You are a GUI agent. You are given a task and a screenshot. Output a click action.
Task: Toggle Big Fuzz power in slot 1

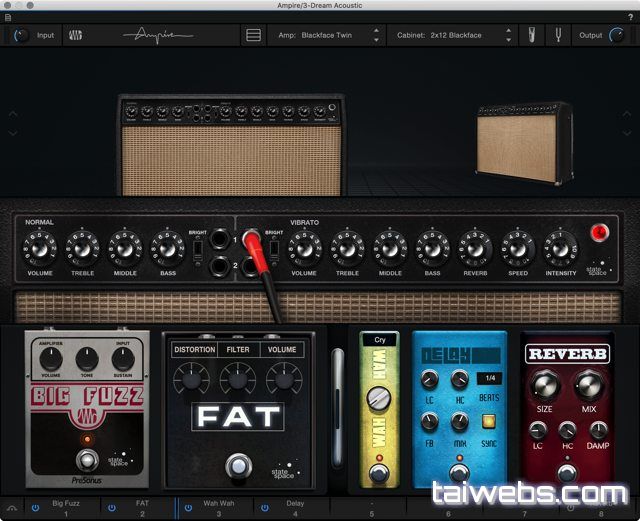(x=35, y=507)
